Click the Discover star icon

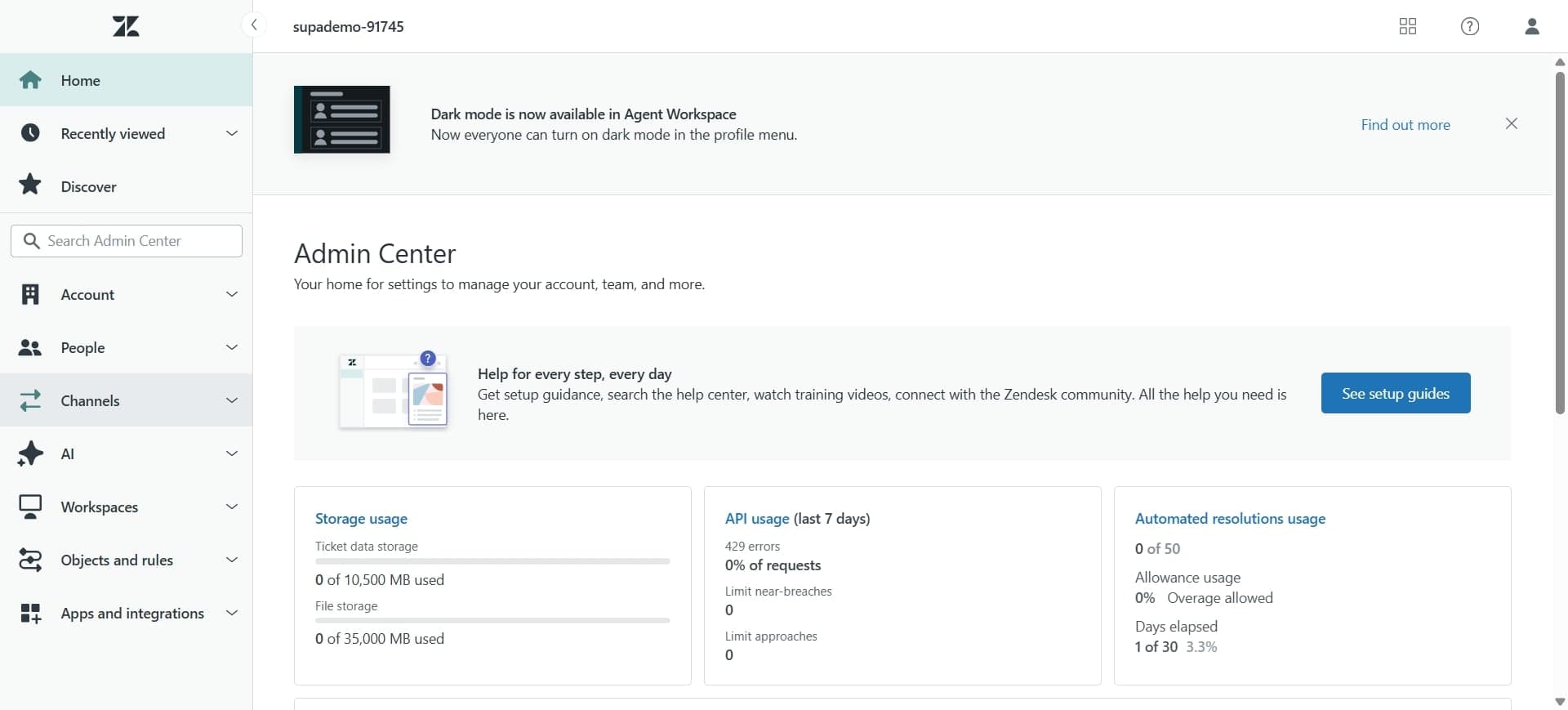click(x=30, y=185)
